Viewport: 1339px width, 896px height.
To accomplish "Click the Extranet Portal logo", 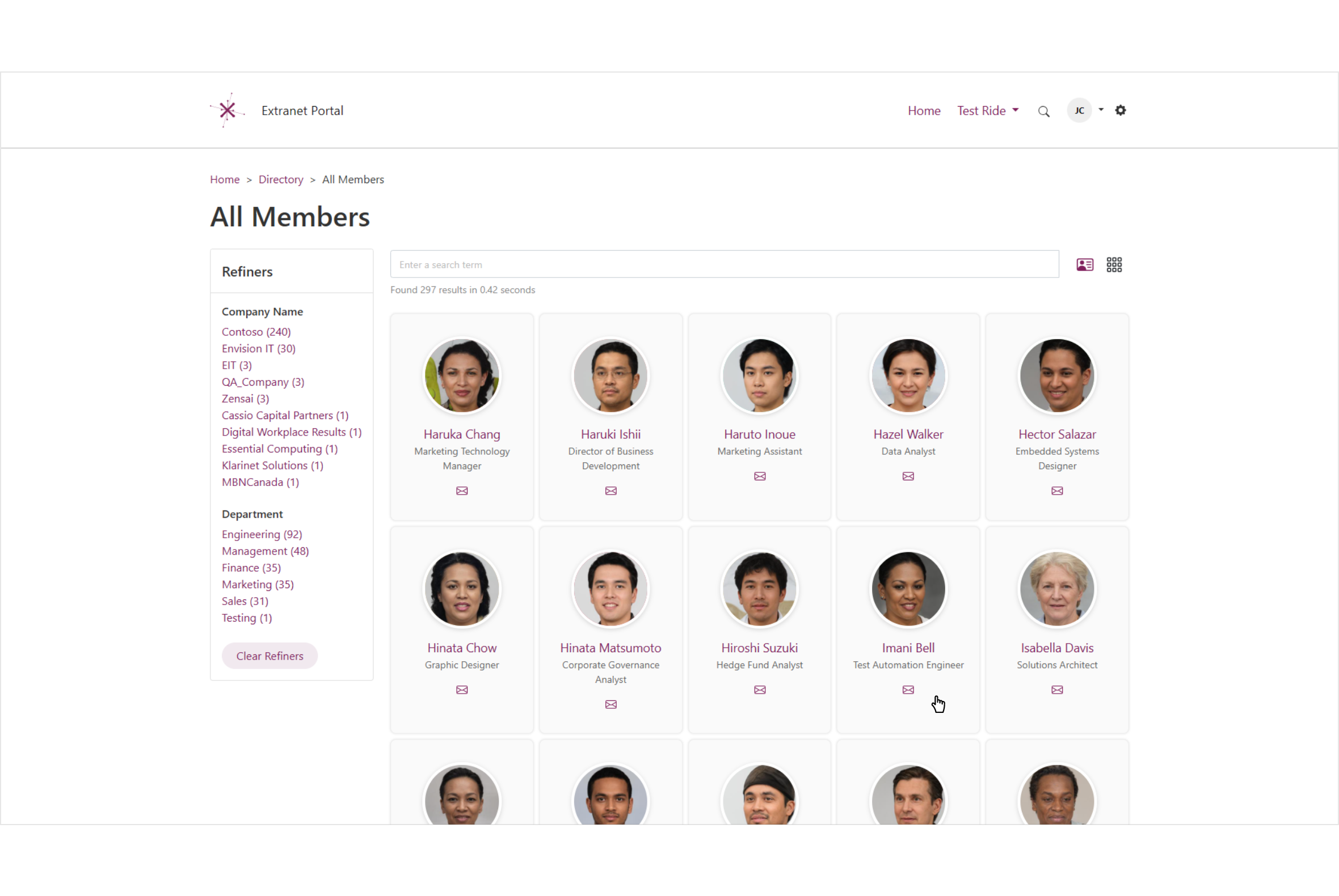I will tap(228, 109).
